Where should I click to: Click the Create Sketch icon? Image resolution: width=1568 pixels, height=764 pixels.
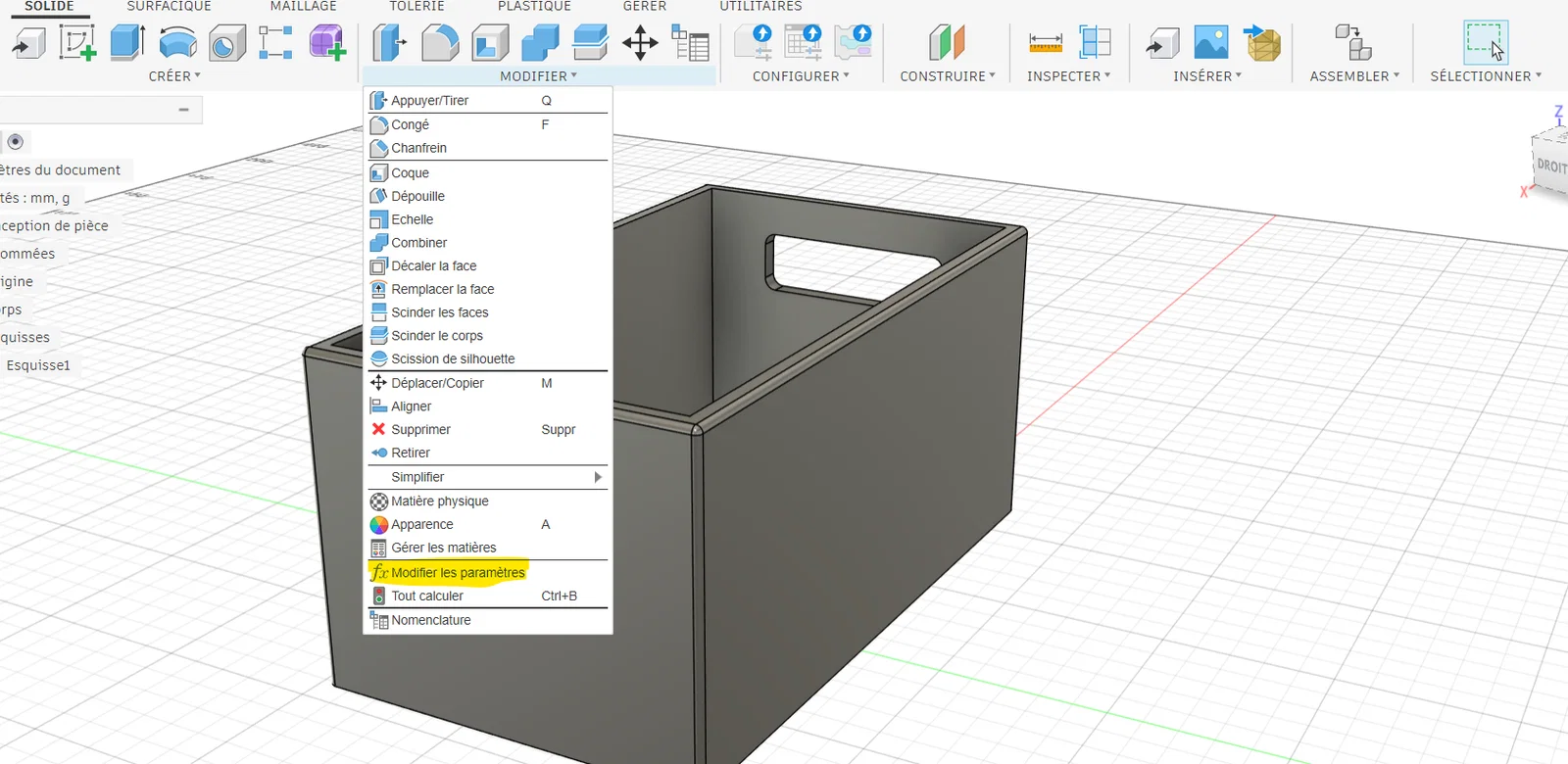click(x=77, y=43)
